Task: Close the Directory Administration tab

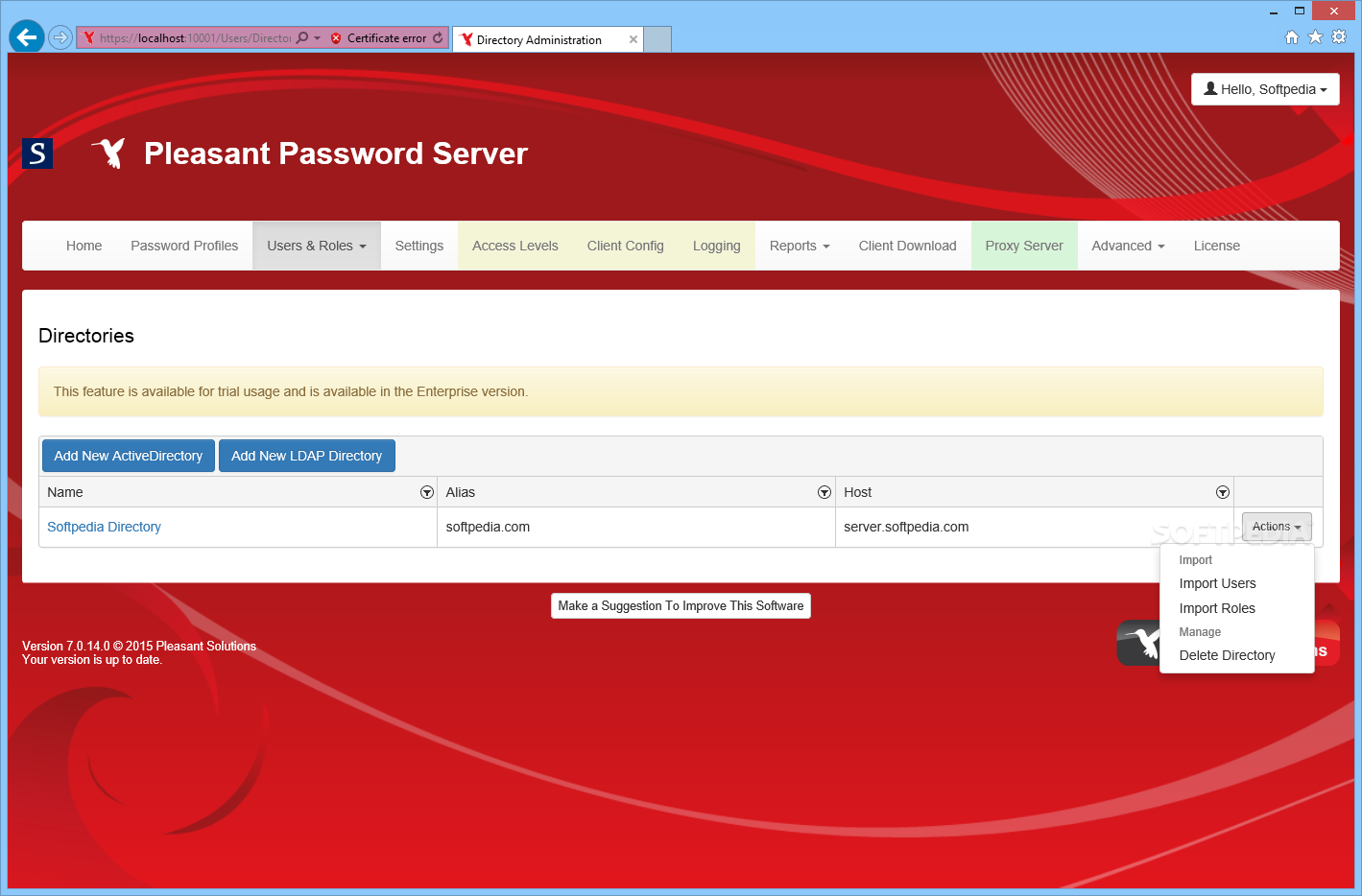Action: coord(633,39)
